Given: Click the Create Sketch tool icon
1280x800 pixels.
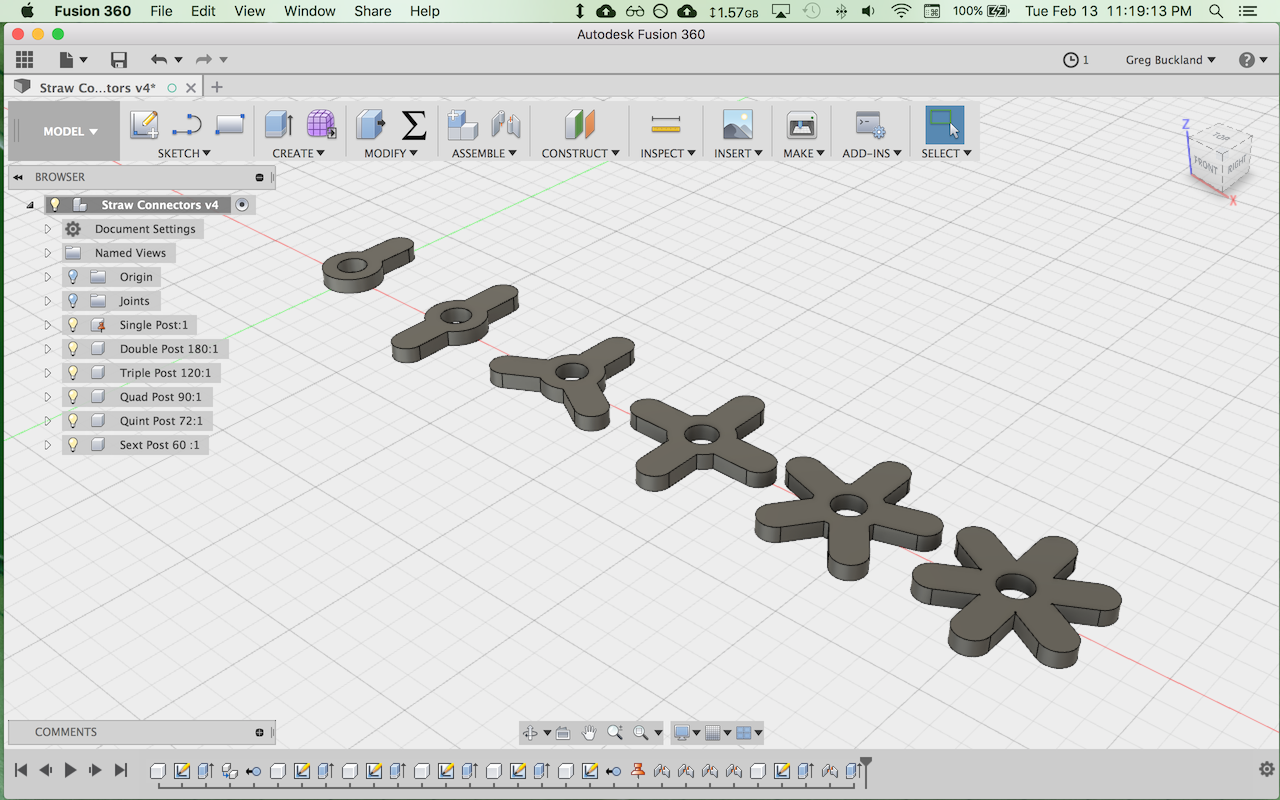Looking at the screenshot, I should pyautogui.click(x=144, y=125).
